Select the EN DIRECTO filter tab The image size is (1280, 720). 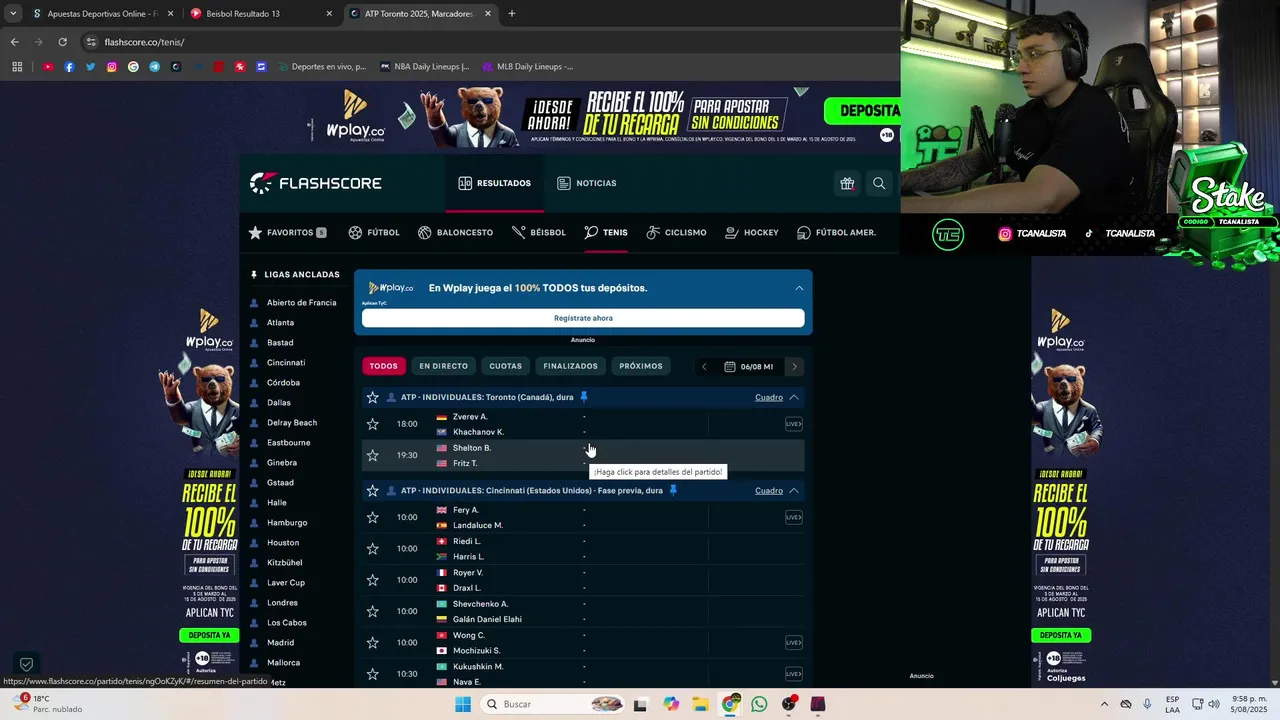[443, 366]
